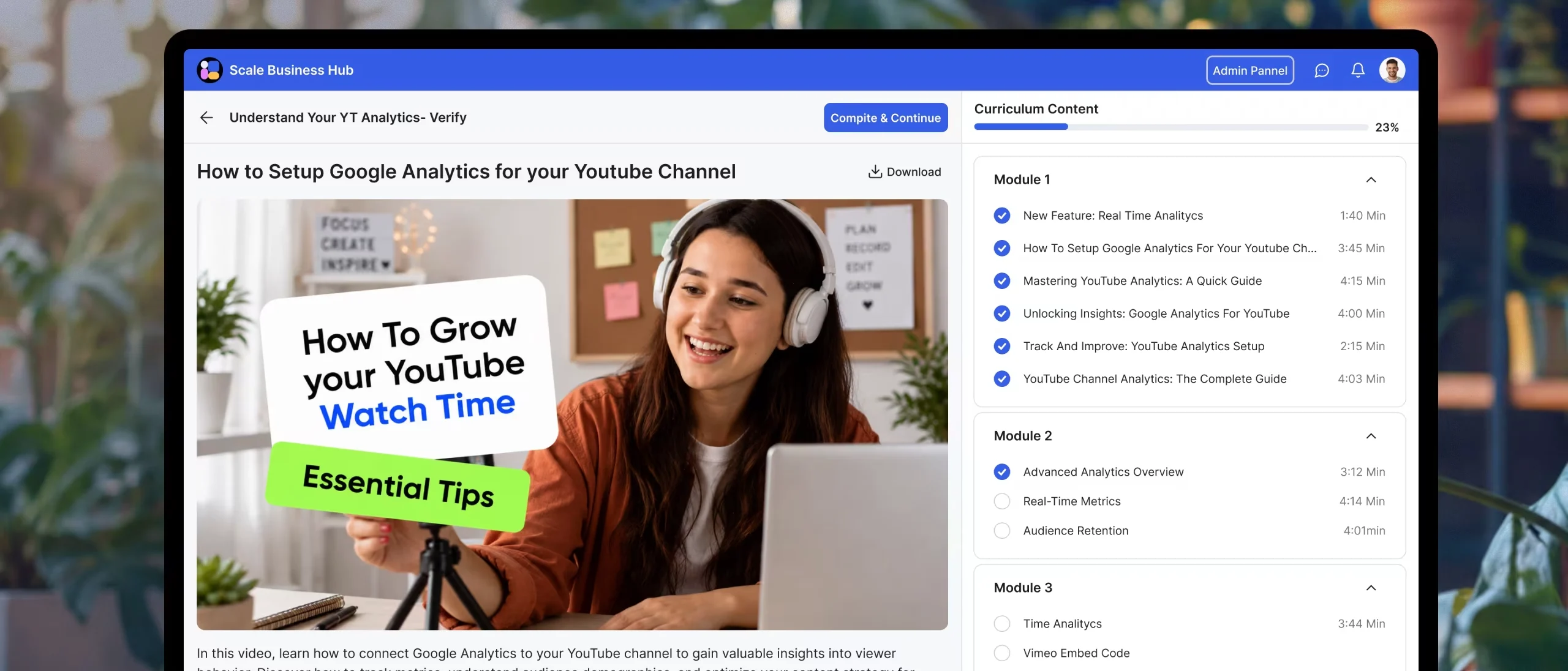Collapse the Module 2 section
The image size is (1568, 671).
click(x=1371, y=436)
